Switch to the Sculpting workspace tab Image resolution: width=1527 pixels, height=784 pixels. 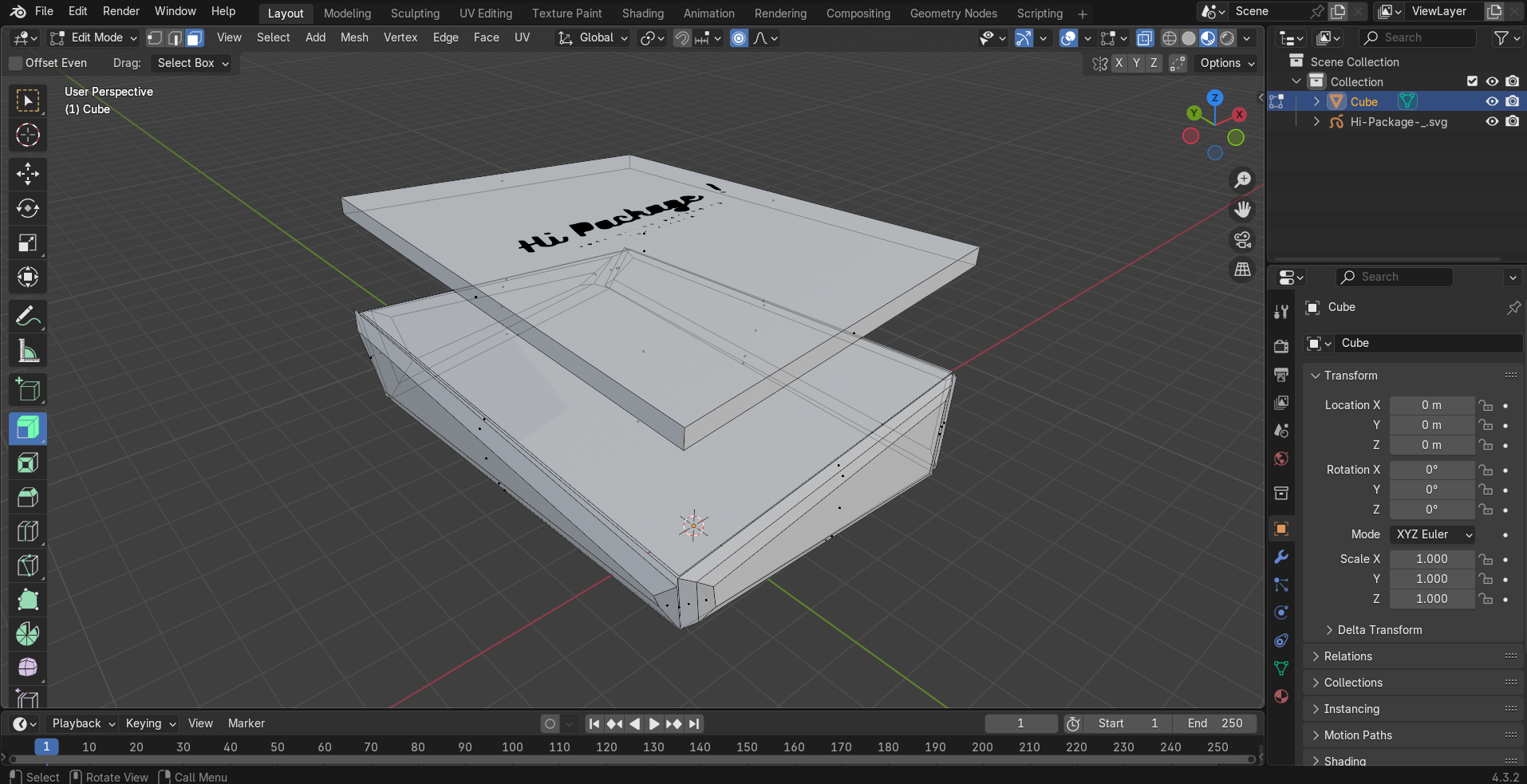point(415,14)
